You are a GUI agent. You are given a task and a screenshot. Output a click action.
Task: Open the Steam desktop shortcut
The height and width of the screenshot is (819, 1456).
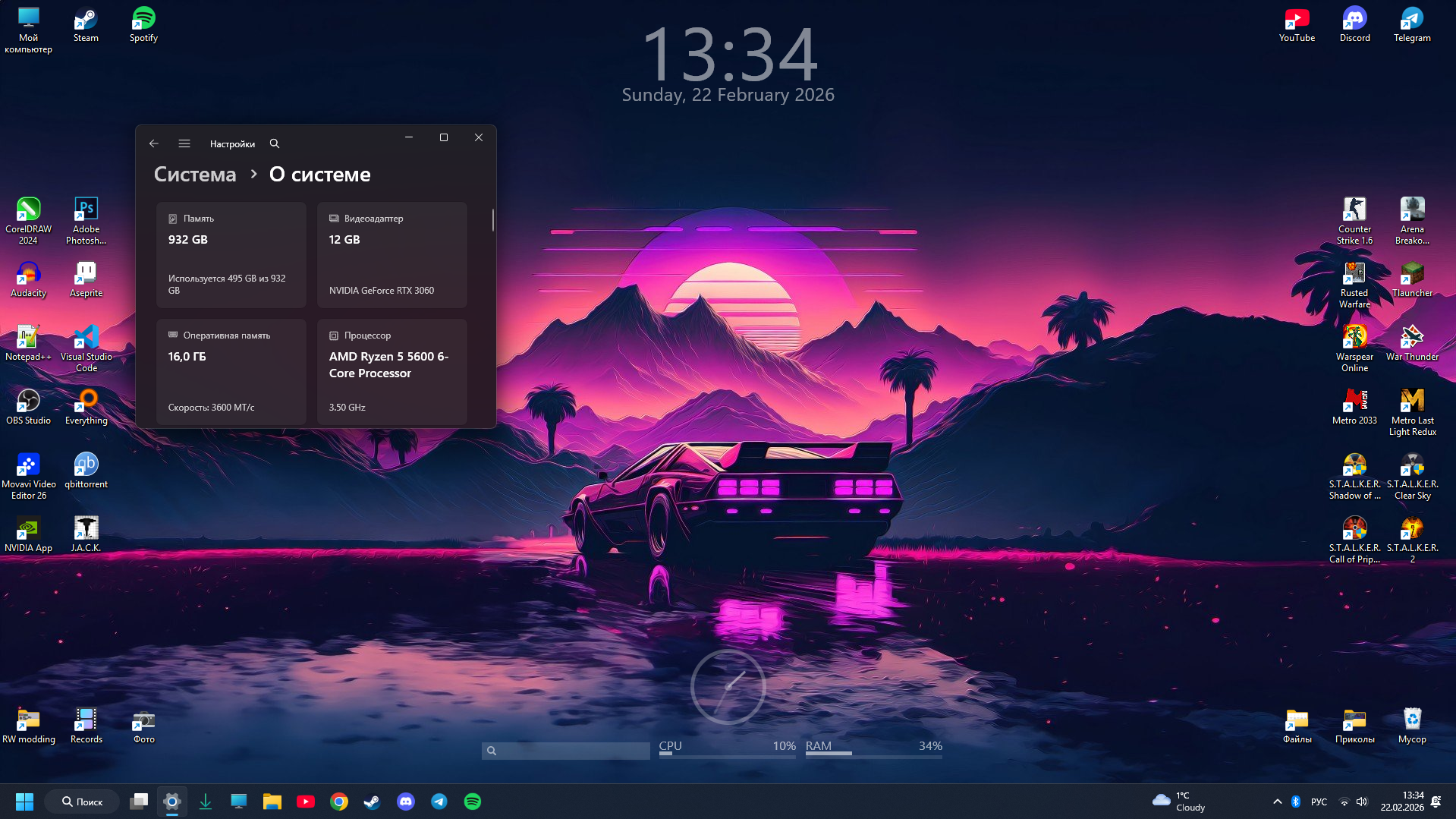pyautogui.click(x=86, y=24)
